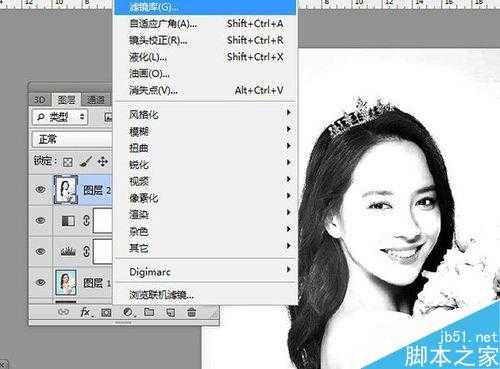Screen dimensions: 500x369
Task: Open the 正常 blend mode dropdown
Action: (72, 139)
